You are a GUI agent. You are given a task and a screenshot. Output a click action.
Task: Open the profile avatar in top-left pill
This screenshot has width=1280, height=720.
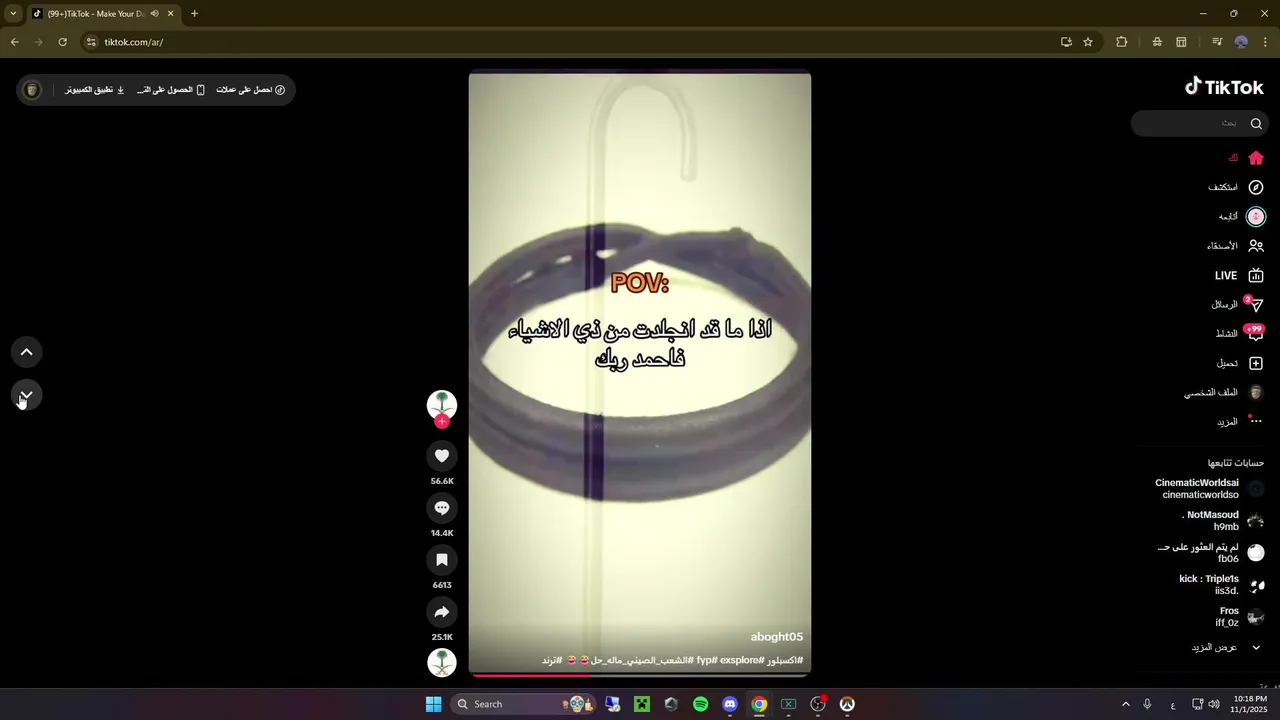(32, 90)
